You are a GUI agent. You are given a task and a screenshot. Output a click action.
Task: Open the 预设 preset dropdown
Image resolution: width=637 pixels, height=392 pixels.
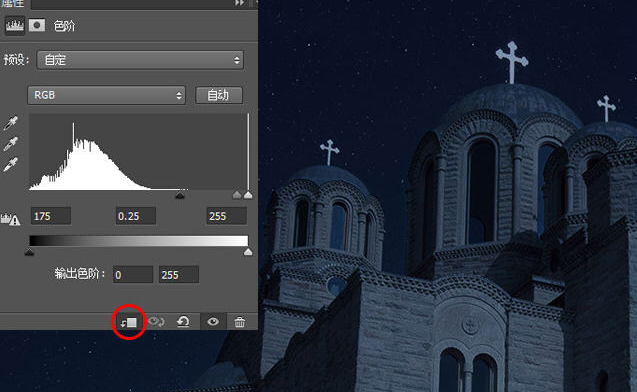click(140, 60)
